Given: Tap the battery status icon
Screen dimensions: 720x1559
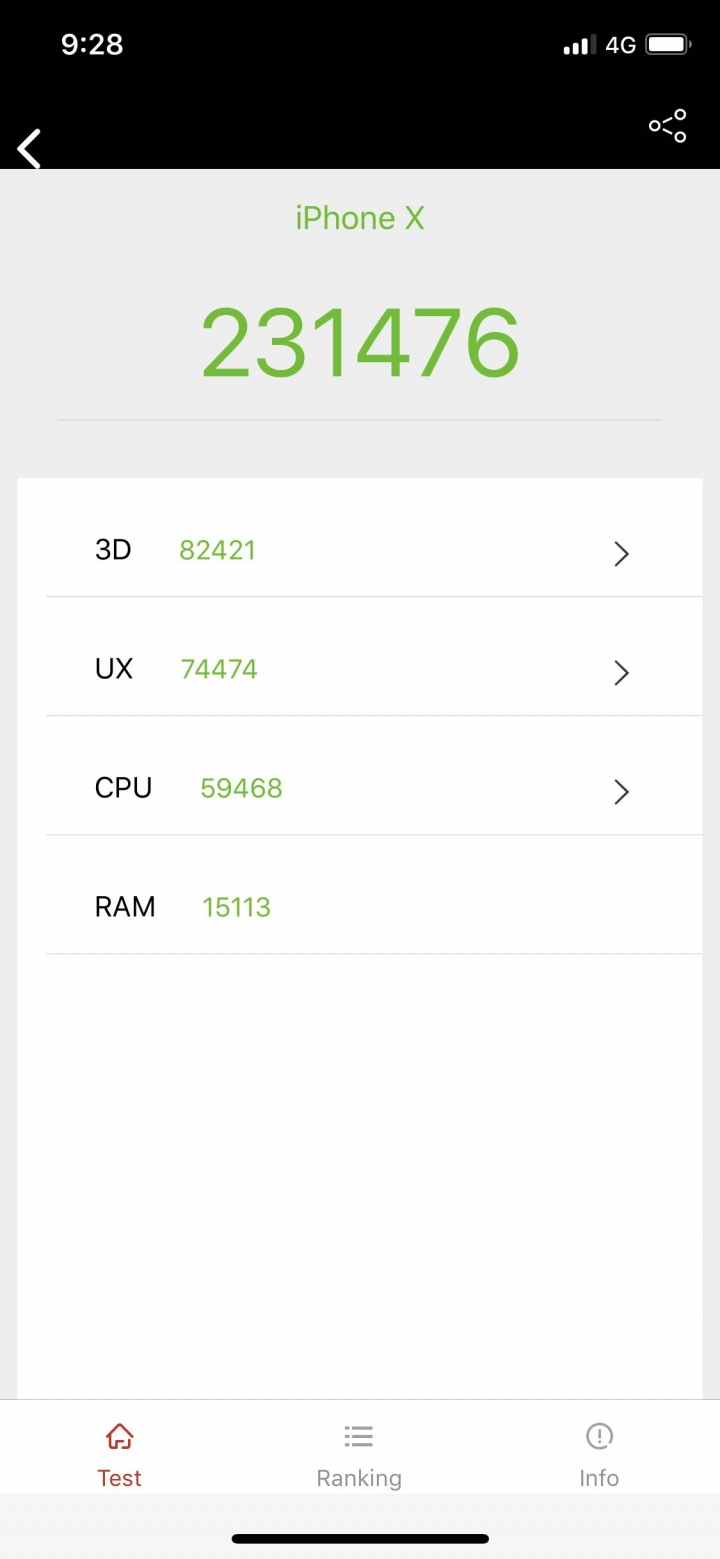Looking at the screenshot, I should pyautogui.click(x=668, y=45).
